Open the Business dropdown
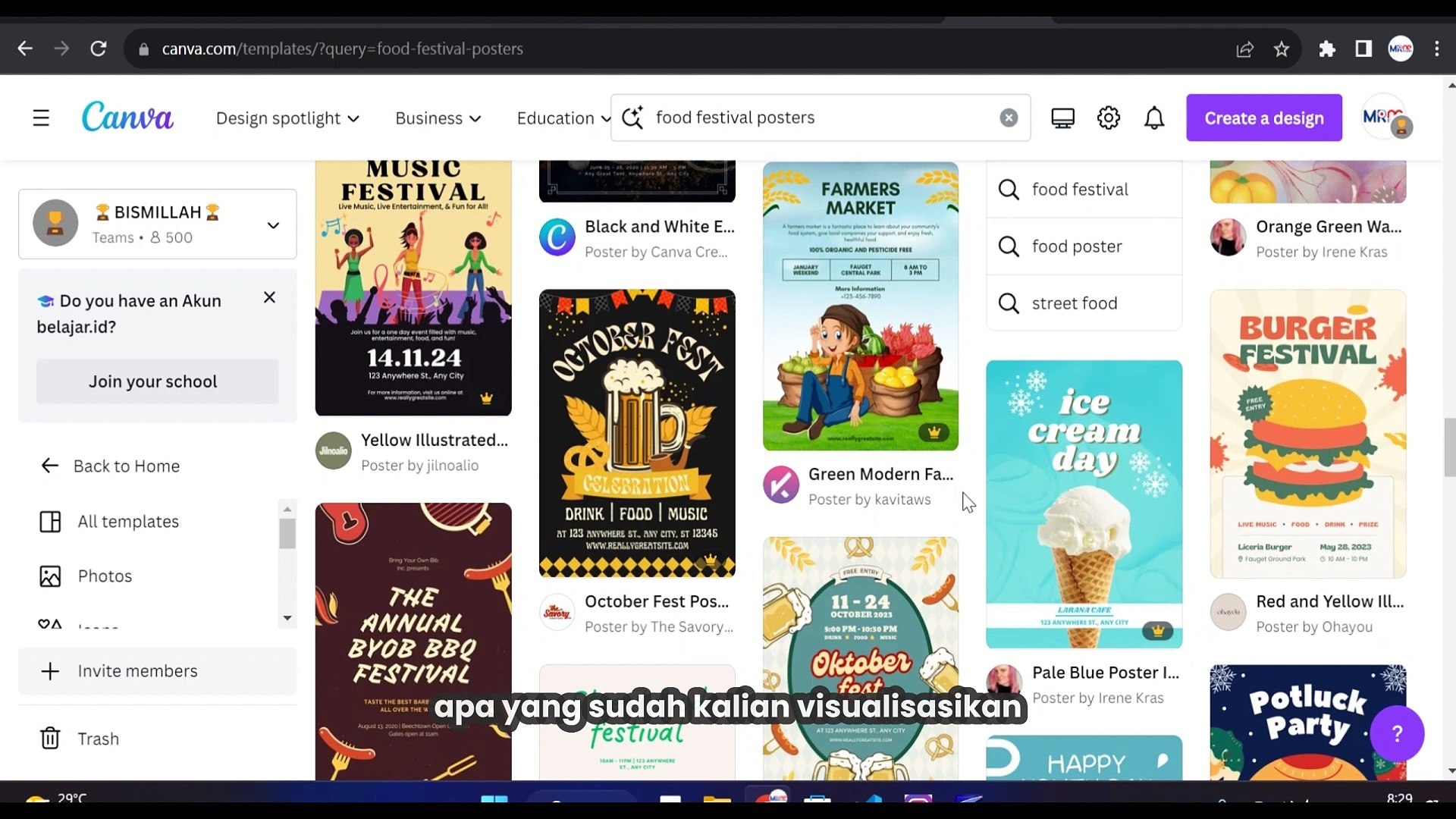This screenshot has width=1456, height=819. click(x=438, y=118)
